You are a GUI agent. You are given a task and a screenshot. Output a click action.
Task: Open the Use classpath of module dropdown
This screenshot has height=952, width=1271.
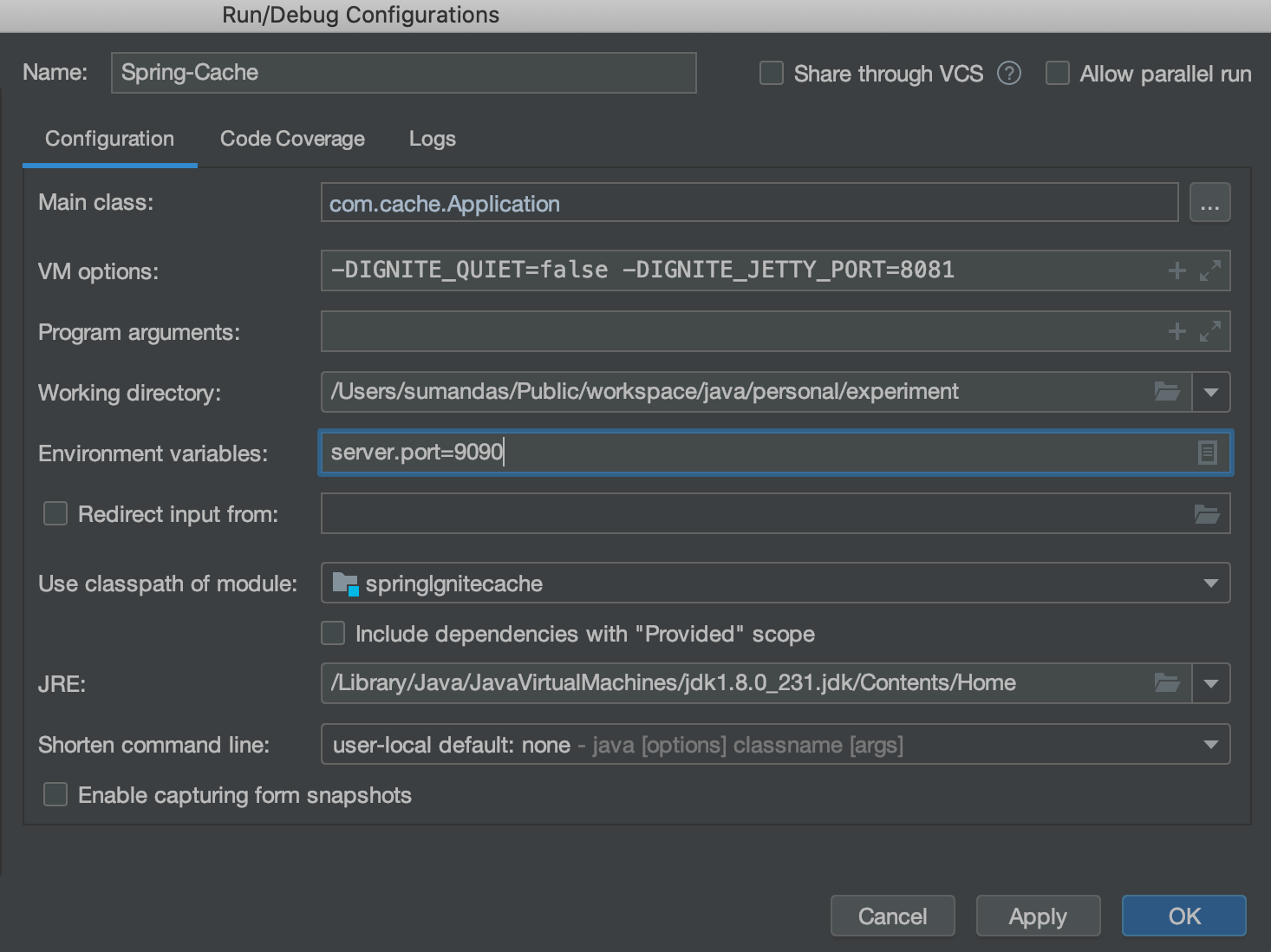(x=1211, y=583)
